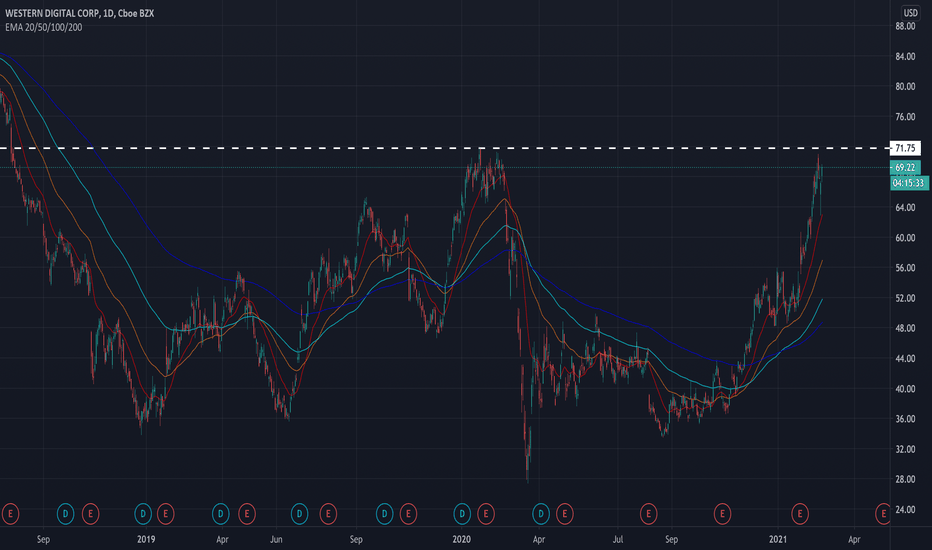Screen dimensions: 932x550
Task: Click the 28.00 price axis label
Action: pos(905,479)
